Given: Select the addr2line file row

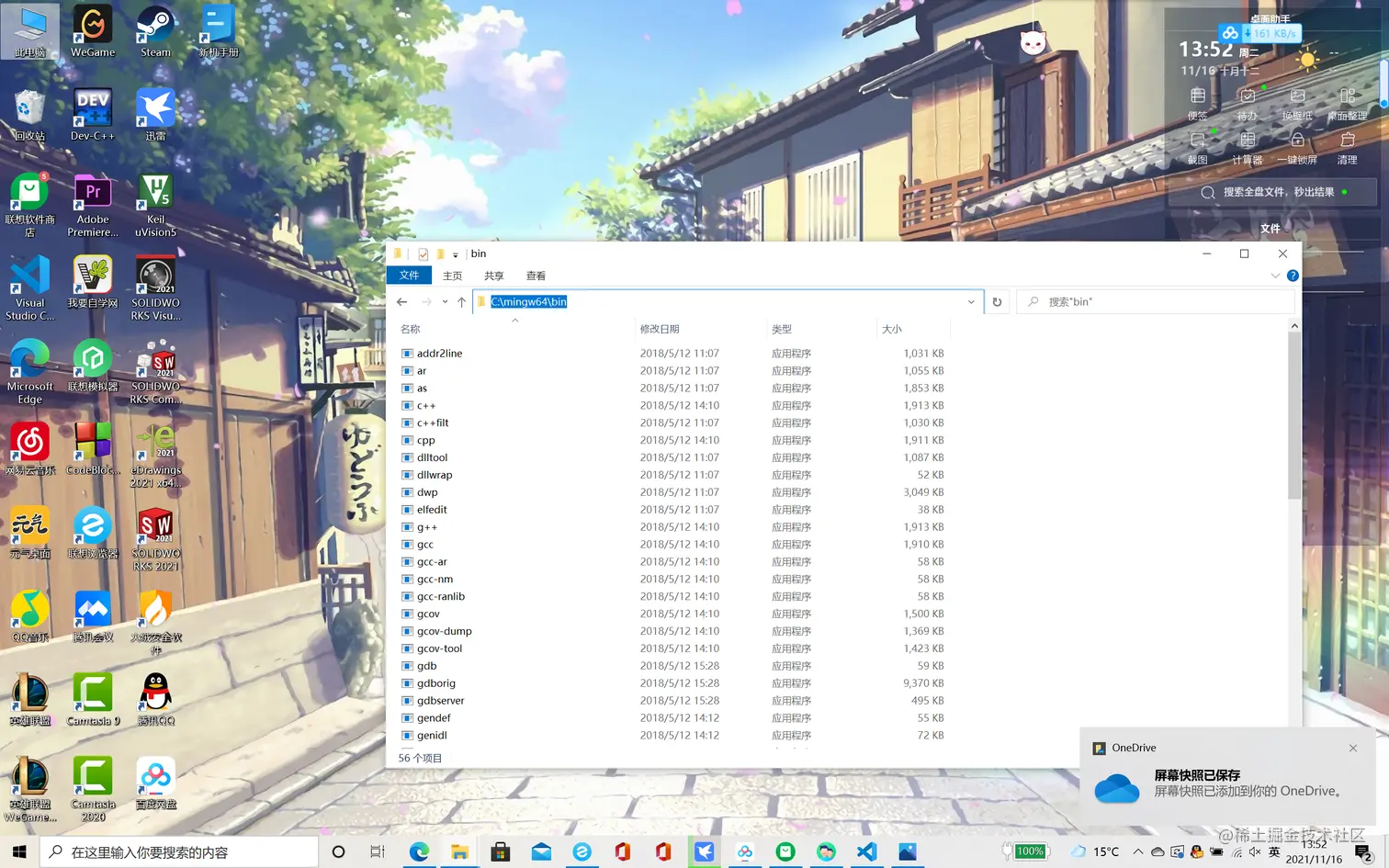Looking at the screenshot, I should coord(672,354).
